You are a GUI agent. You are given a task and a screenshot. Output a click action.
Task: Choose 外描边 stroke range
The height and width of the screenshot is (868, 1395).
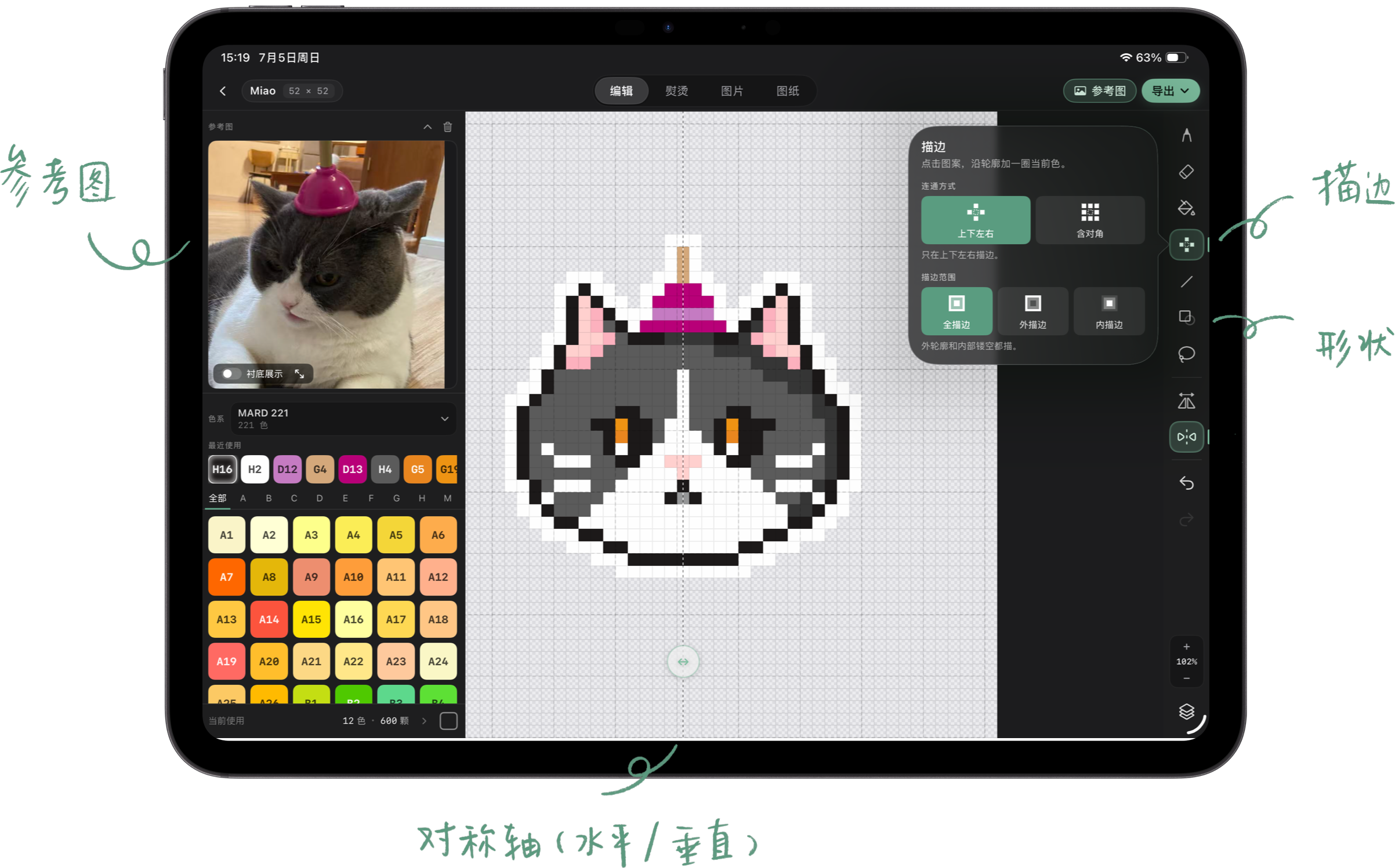click(x=1032, y=311)
